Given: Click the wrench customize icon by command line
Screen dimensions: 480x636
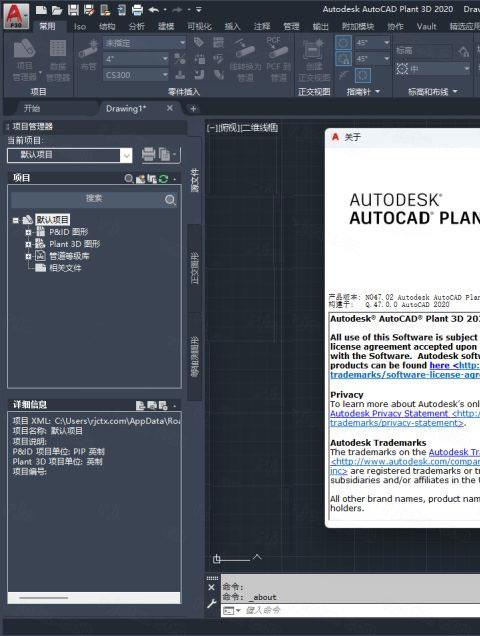Looking at the screenshot, I should pos(211,604).
